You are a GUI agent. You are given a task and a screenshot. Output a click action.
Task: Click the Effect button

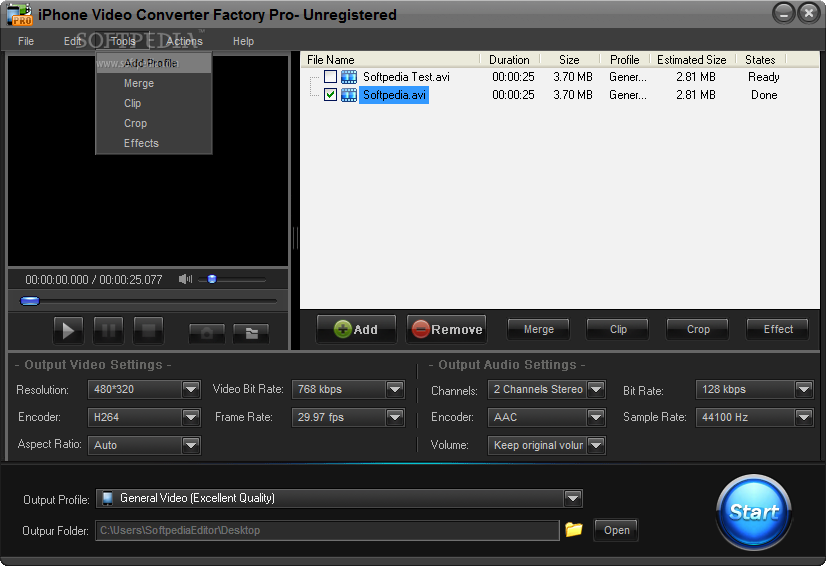point(778,329)
